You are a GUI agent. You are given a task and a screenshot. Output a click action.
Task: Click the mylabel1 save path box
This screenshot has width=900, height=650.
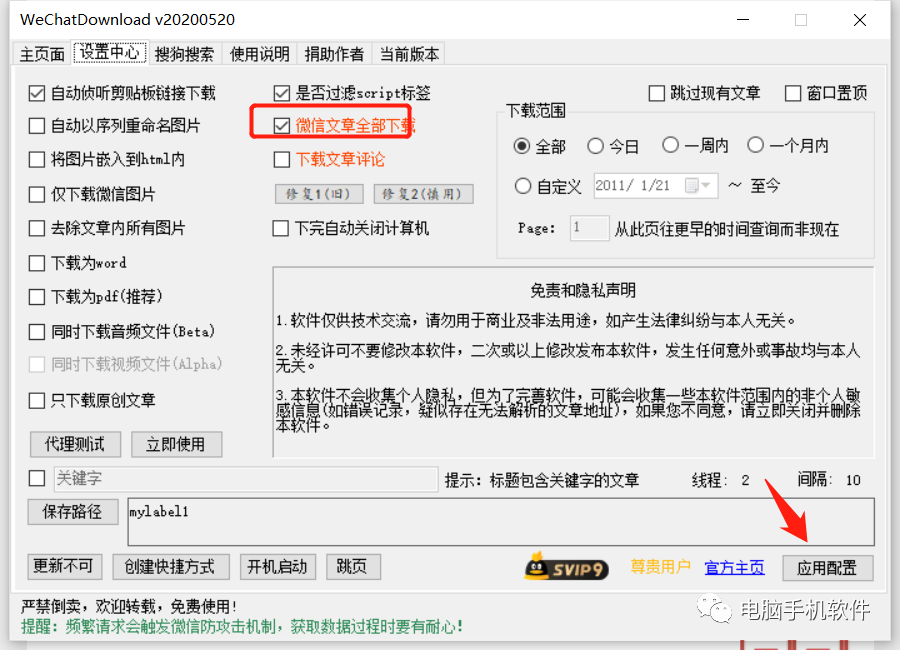(x=501, y=521)
